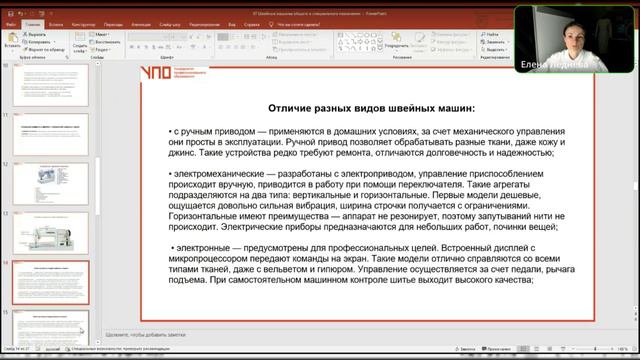Expand the shapes gallery more arrow

pos(380,49)
